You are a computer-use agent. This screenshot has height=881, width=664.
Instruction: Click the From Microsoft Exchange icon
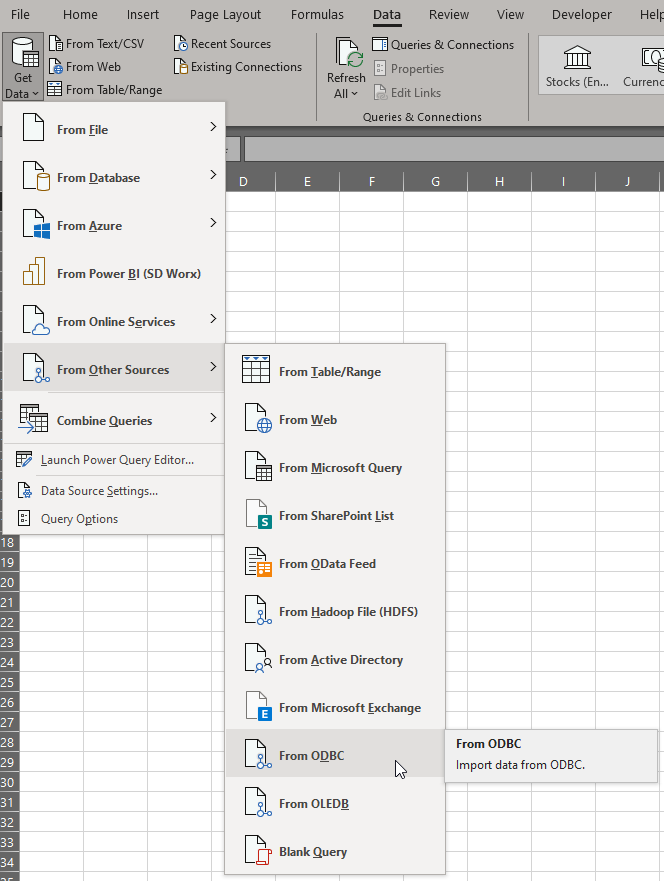click(x=258, y=706)
